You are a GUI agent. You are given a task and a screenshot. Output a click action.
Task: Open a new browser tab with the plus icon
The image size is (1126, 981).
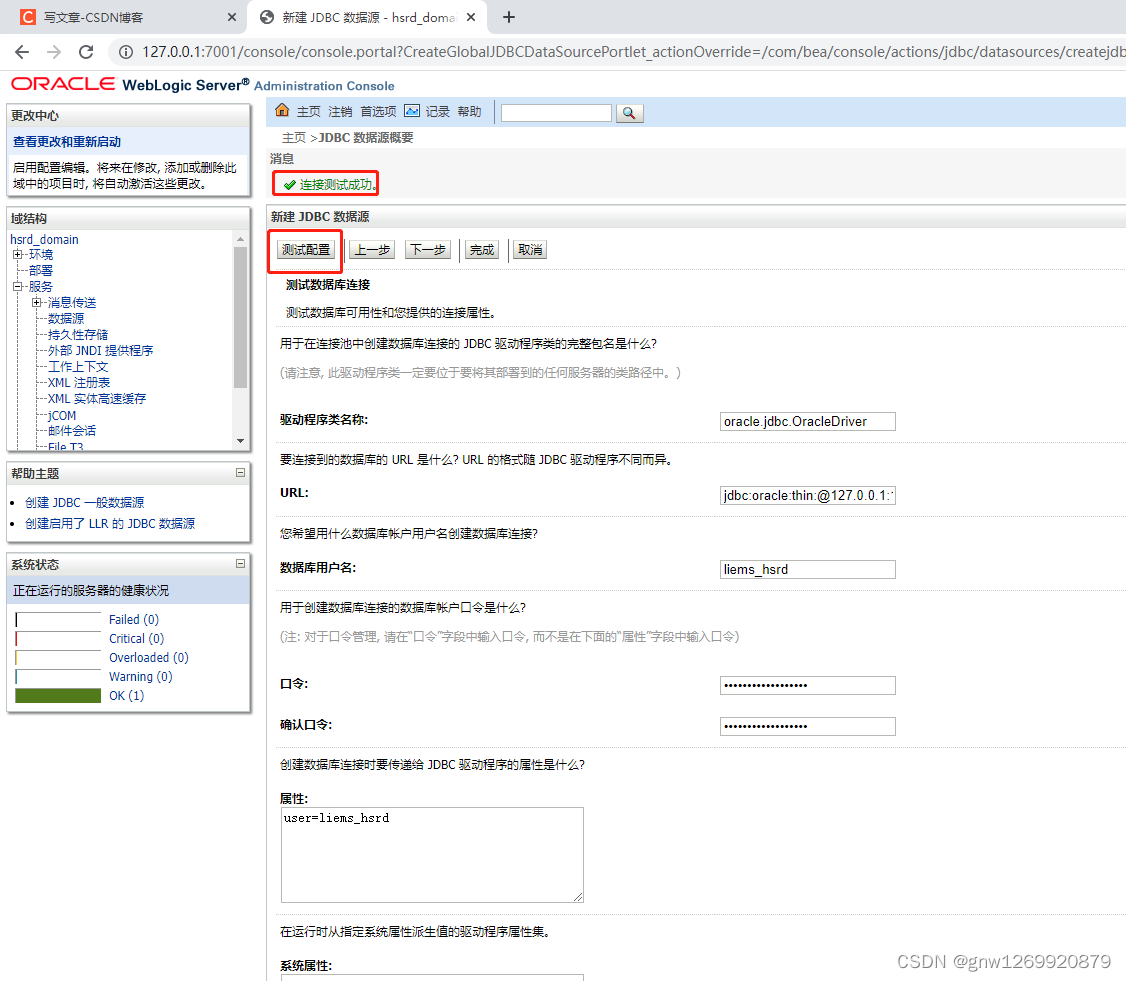[x=510, y=17]
